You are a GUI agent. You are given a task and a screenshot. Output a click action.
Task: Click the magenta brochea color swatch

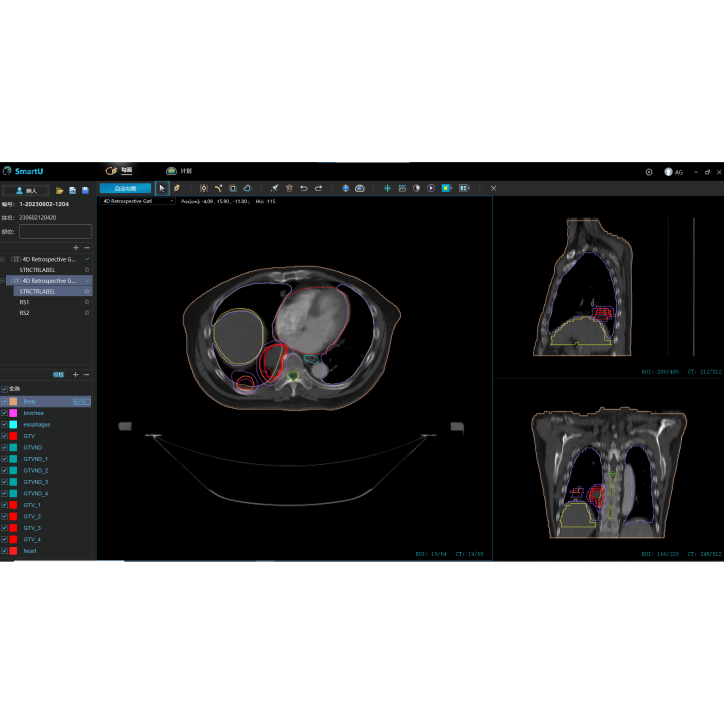[x=14, y=413]
